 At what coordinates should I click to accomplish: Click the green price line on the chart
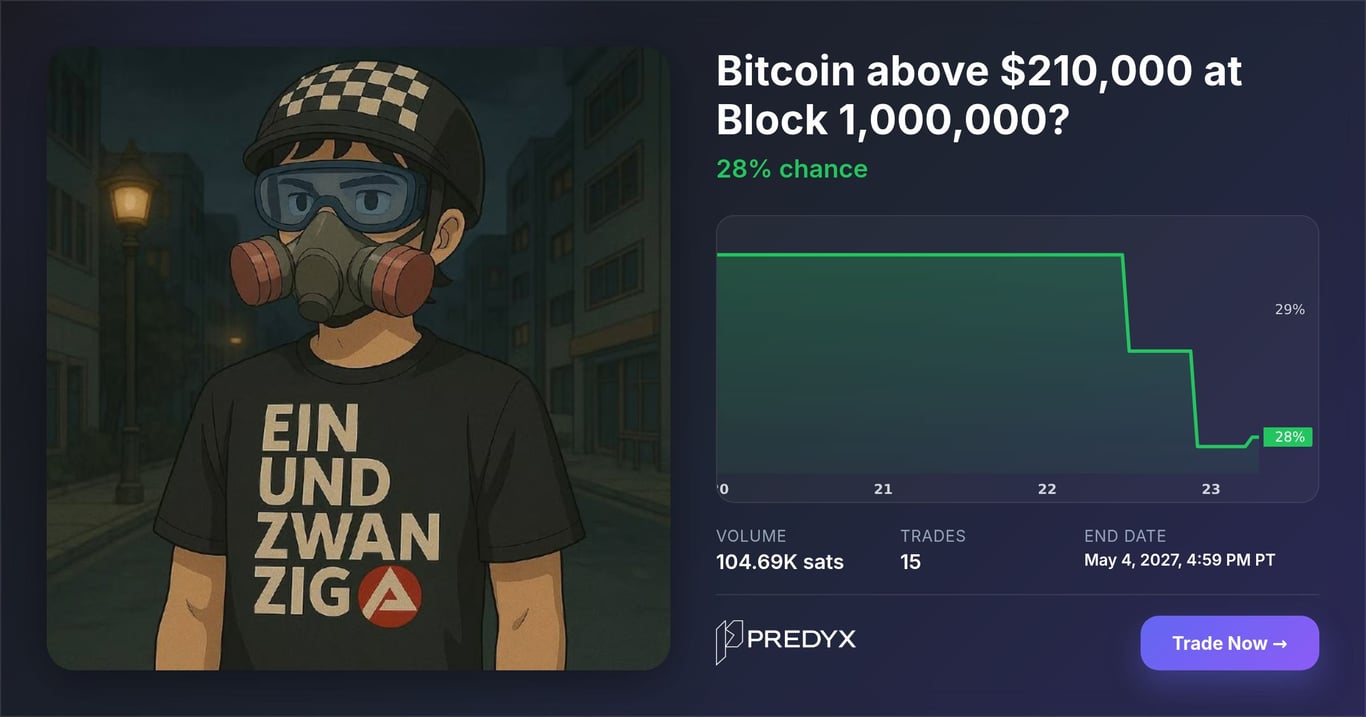[920, 255]
